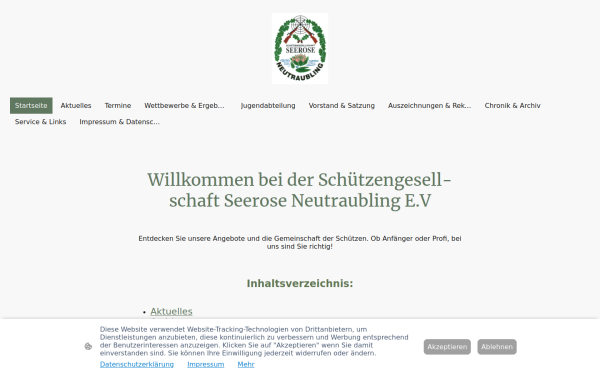Viewport: 600px width, 375px height.
Task: Open the cookie settings icon
Action: 88,346
